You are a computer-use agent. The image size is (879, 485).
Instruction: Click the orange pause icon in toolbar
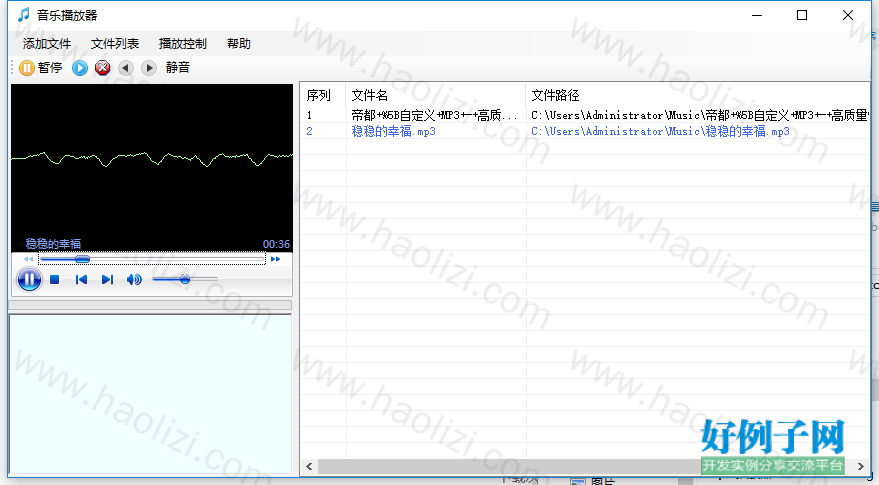(26, 68)
